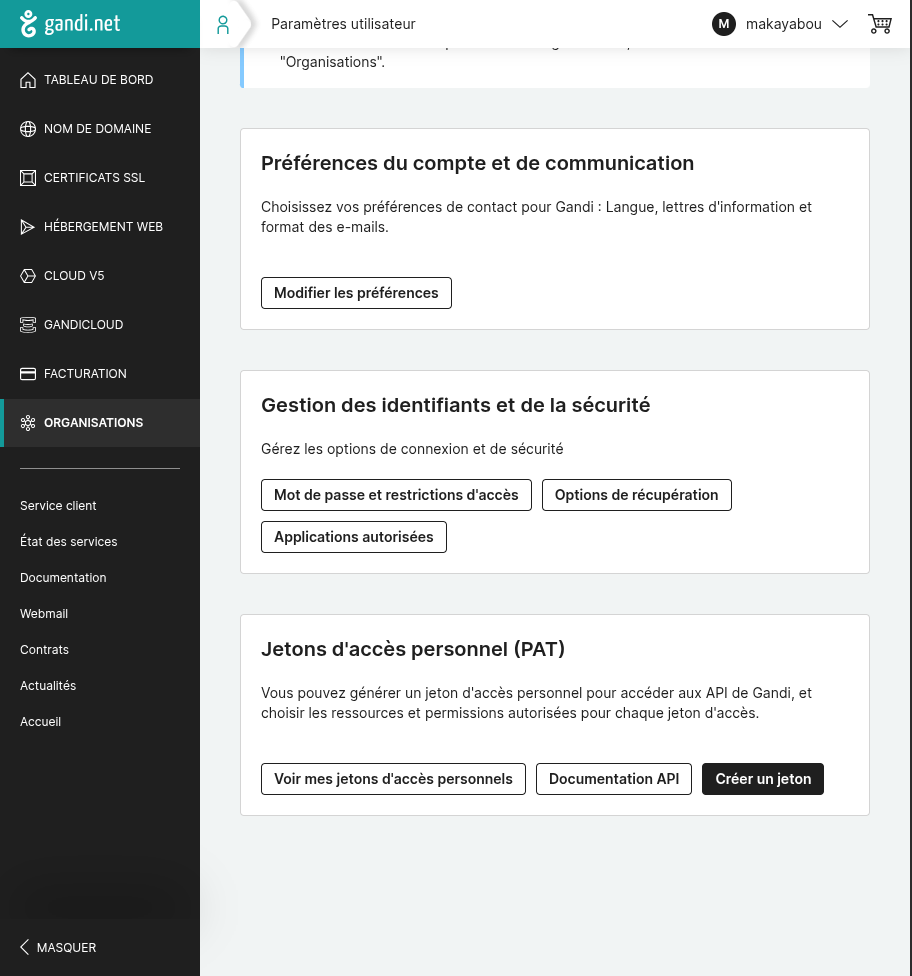Open the Service client link
The height and width of the screenshot is (976, 912).
click(58, 506)
